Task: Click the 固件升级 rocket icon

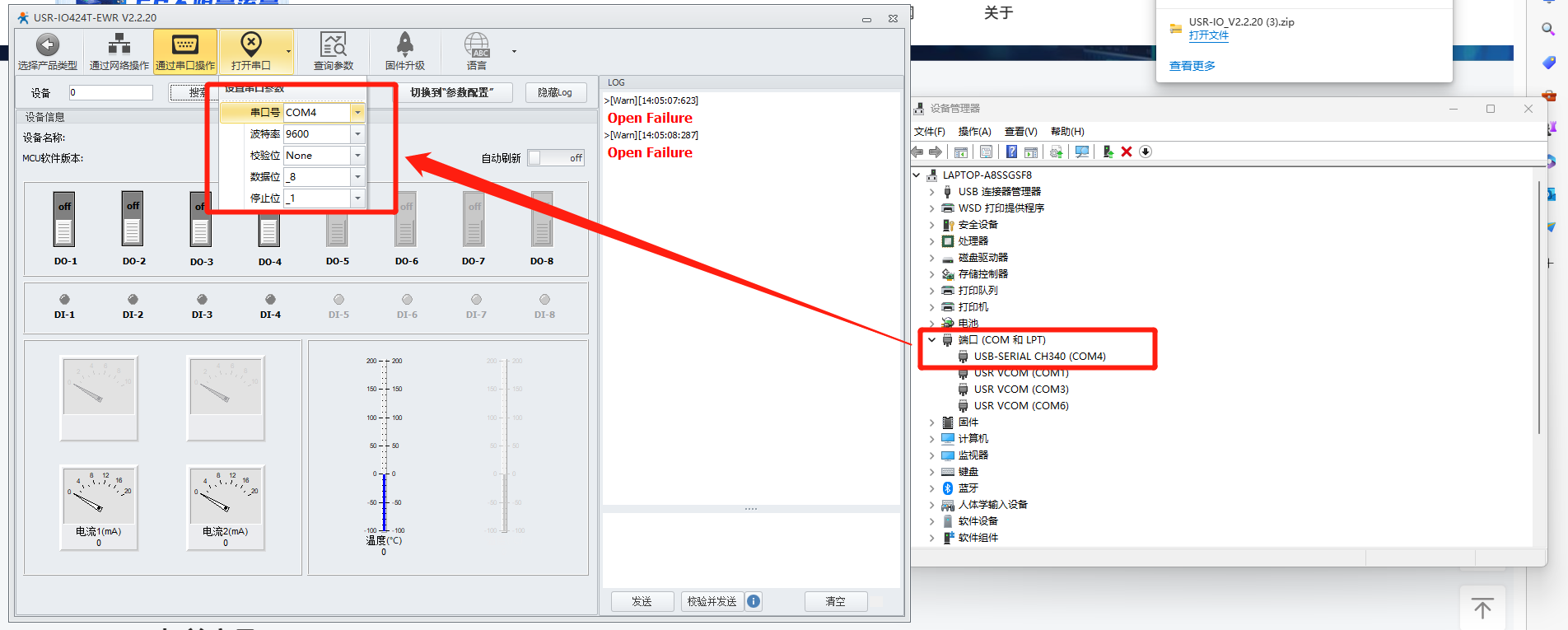Action: tap(405, 45)
